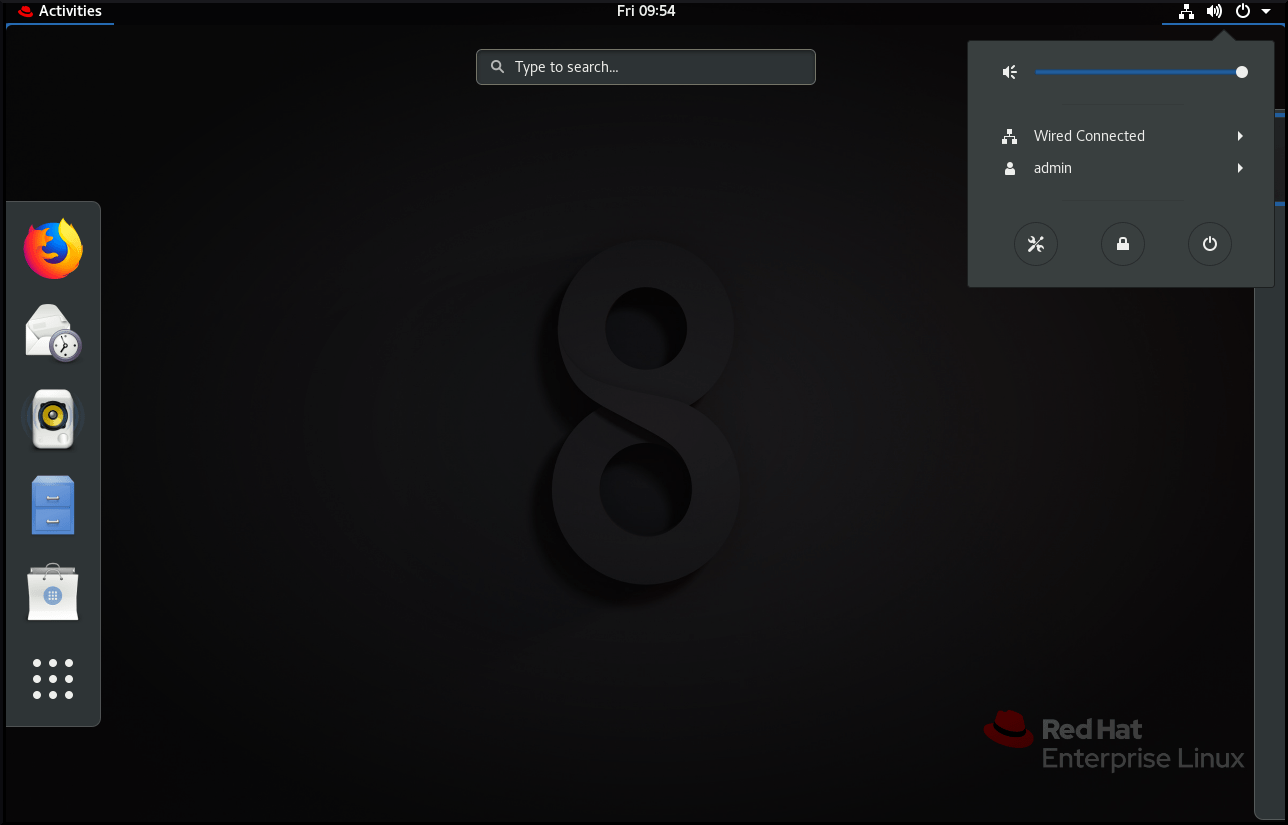The image size is (1288, 825).
Task: Open the Files application
Action: (52, 505)
